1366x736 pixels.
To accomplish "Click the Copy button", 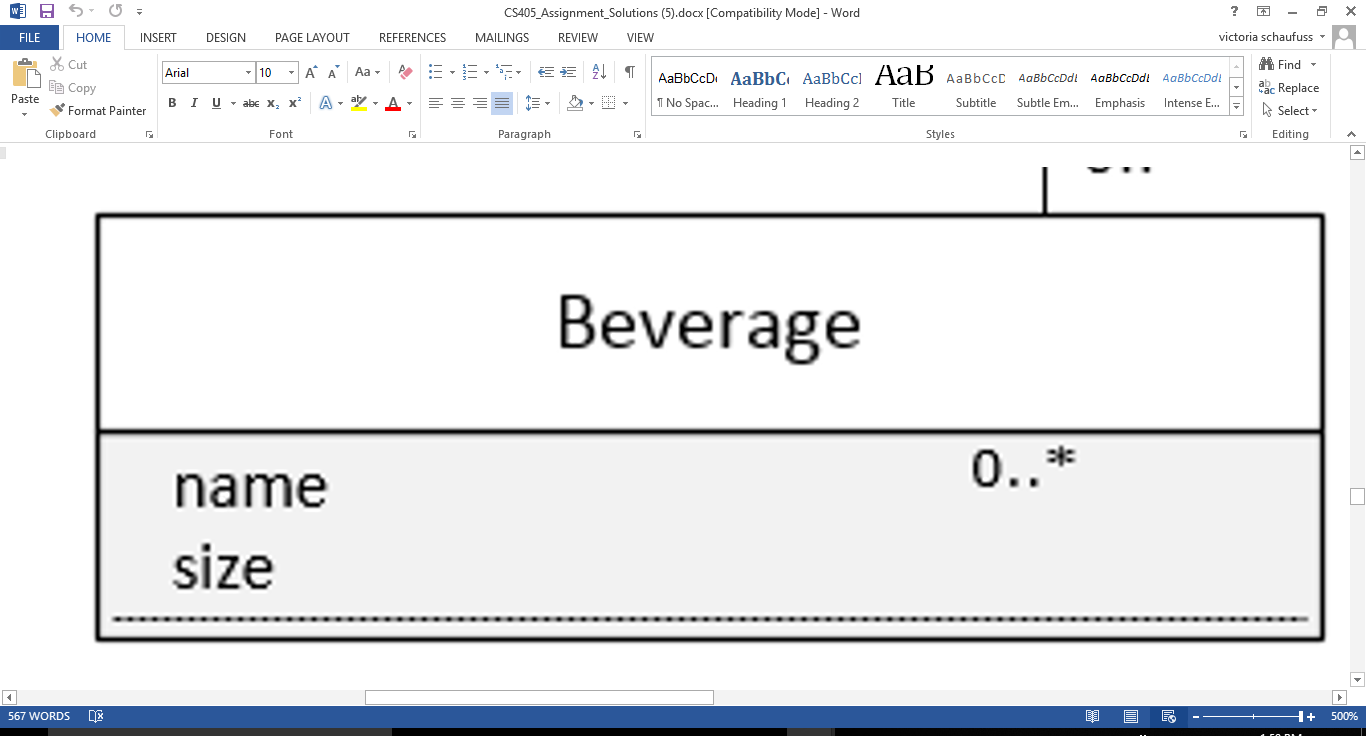I will [x=72, y=88].
